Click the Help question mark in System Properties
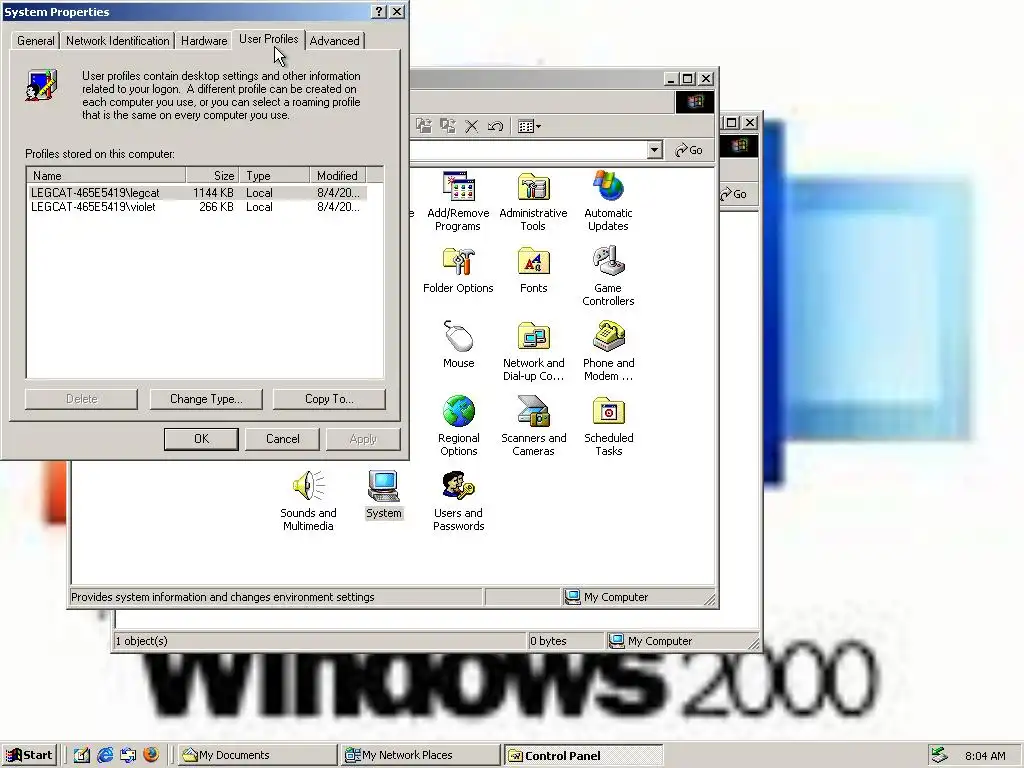Screen dimensions: 1024x768 [x=379, y=12]
